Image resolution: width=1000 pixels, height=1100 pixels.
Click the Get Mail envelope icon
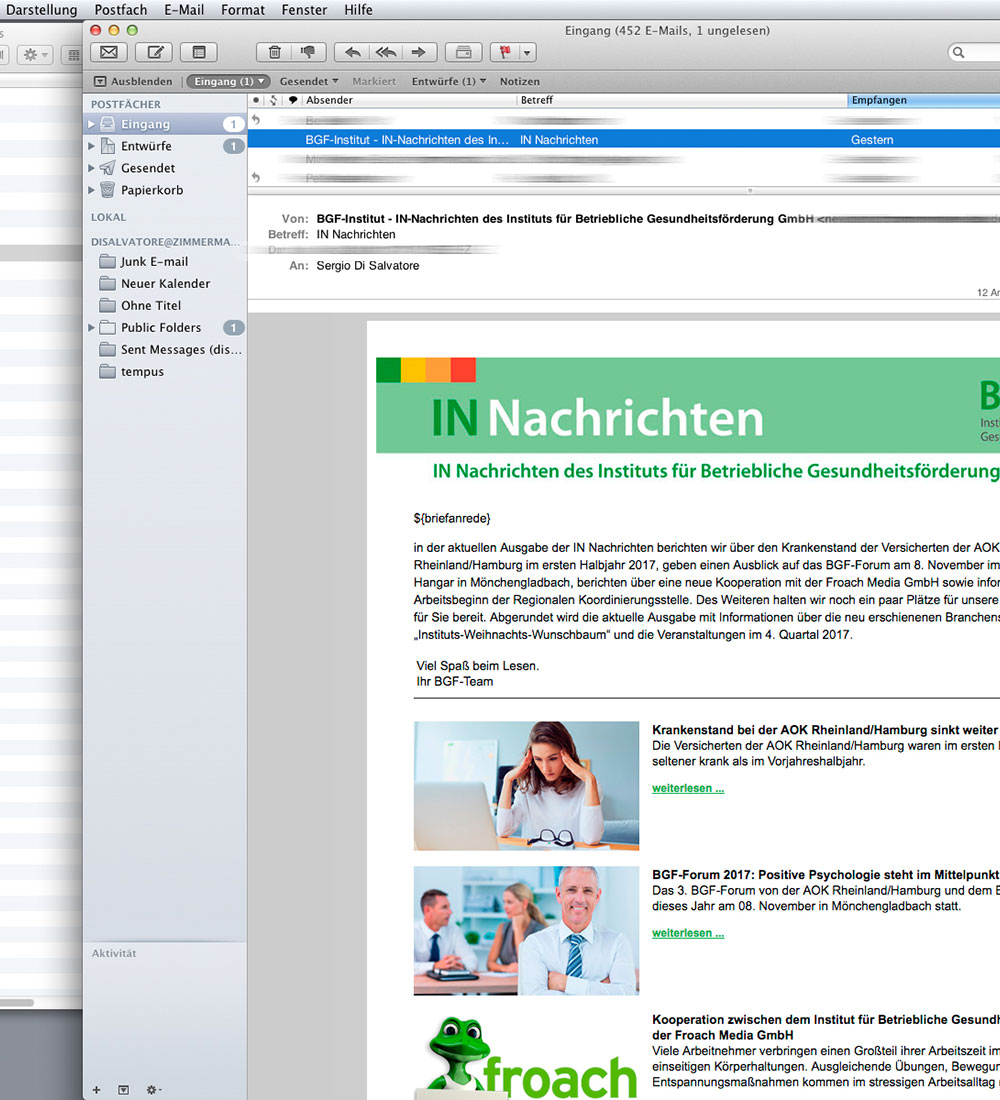click(109, 52)
